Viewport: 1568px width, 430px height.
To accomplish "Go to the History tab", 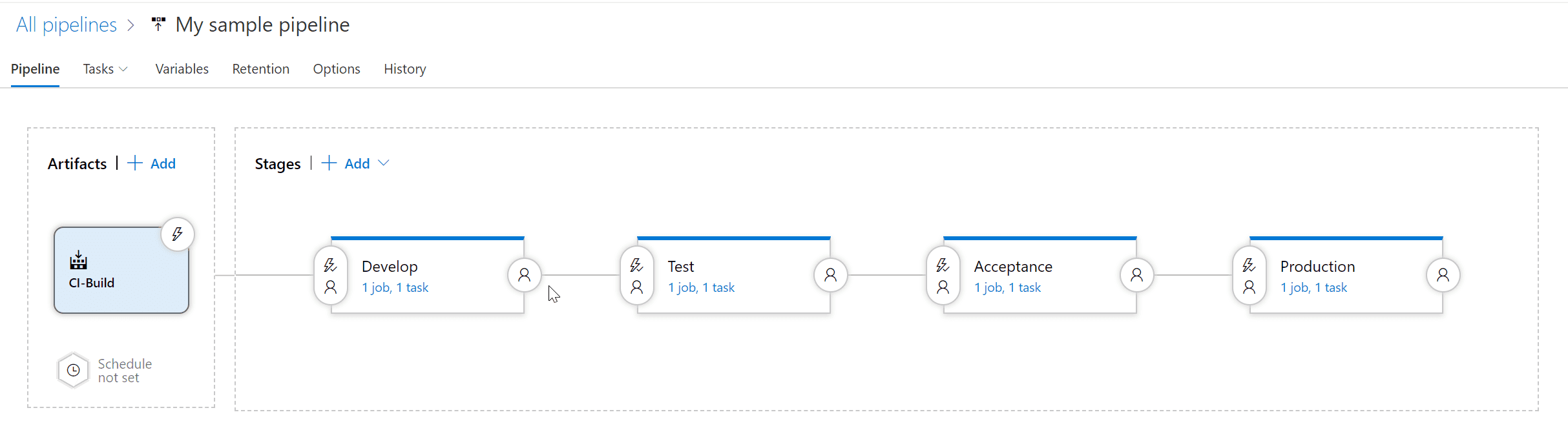I will coord(405,69).
